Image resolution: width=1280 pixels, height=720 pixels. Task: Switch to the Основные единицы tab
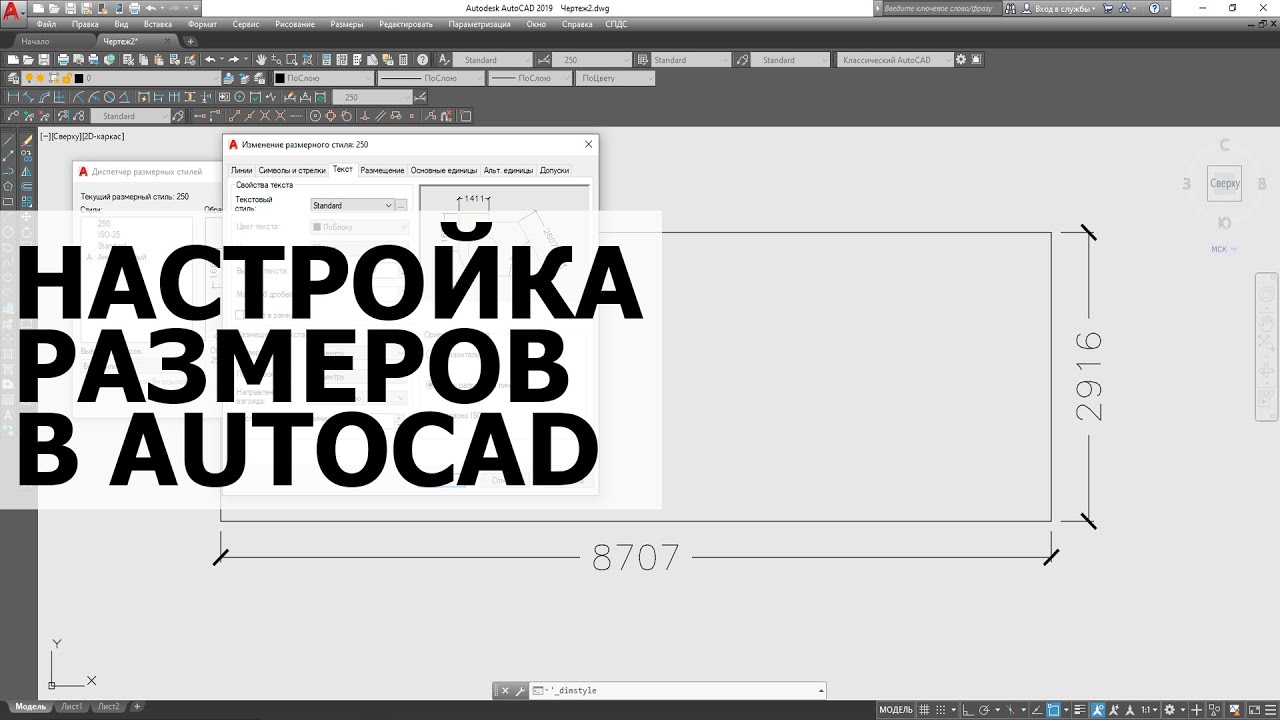coord(444,170)
